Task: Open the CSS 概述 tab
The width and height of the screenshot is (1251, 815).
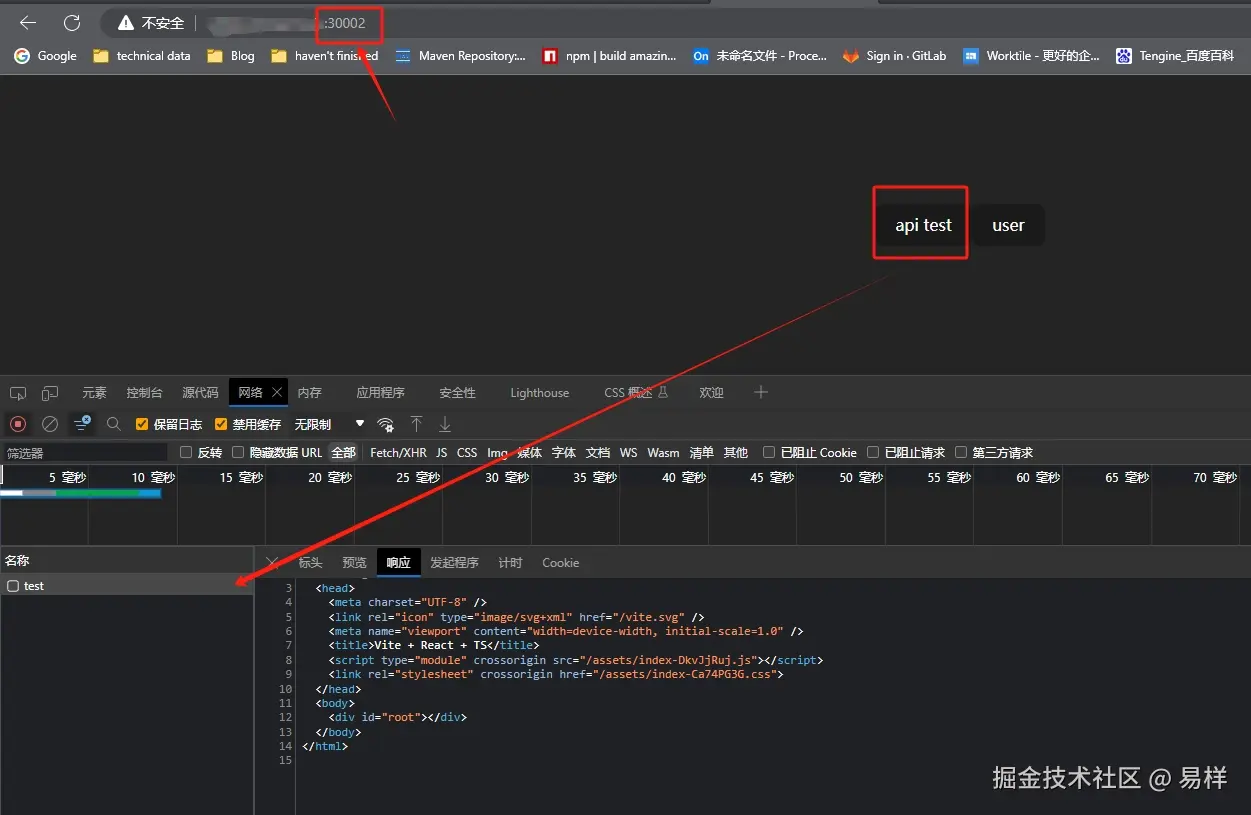Action: tap(636, 393)
